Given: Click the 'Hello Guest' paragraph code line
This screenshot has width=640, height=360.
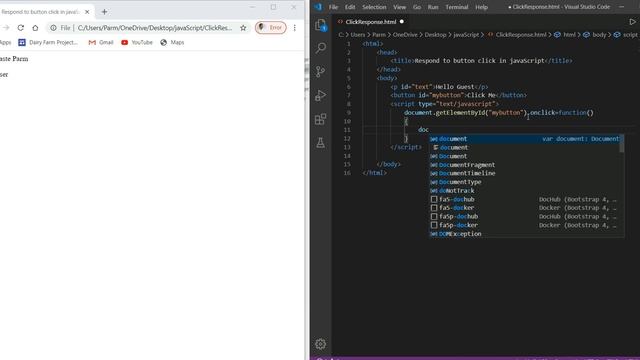Looking at the screenshot, I should 439,87.
